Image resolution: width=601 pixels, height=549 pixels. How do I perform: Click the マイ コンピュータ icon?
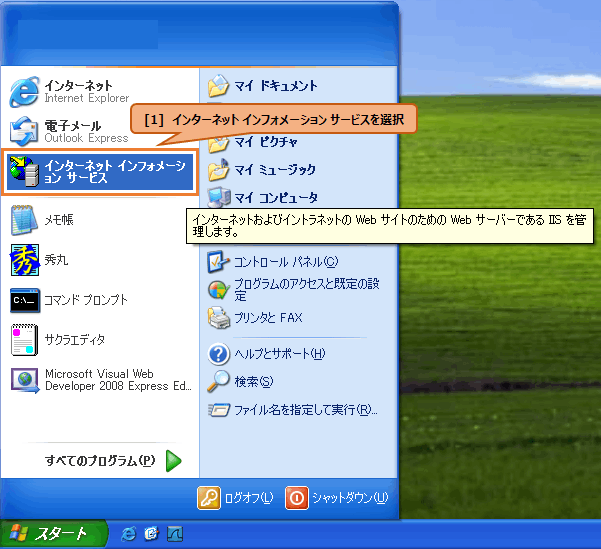pyautogui.click(x=219, y=197)
